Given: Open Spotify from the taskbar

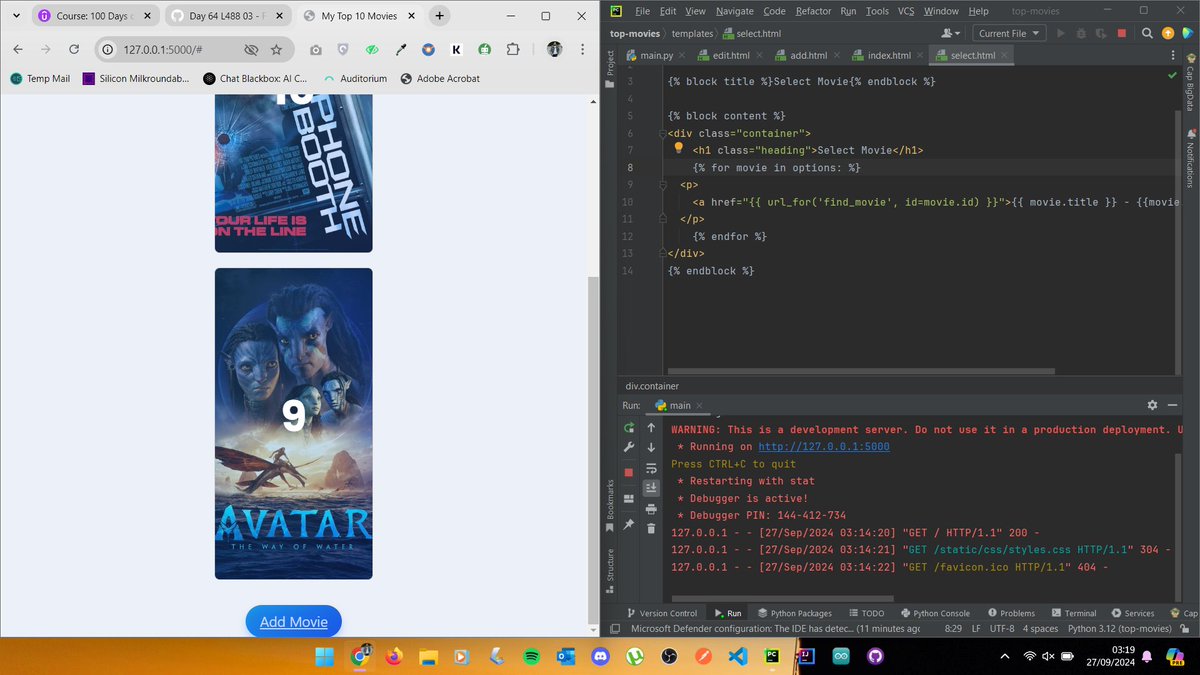Looking at the screenshot, I should (531, 656).
